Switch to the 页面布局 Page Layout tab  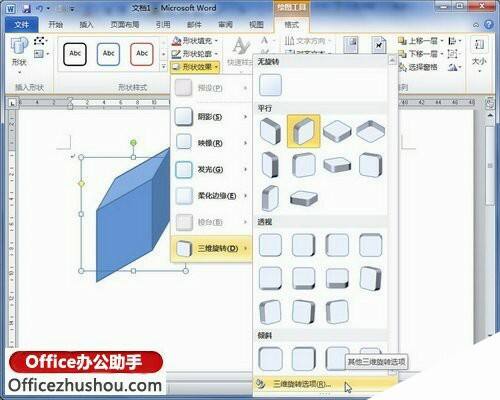[x=125, y=25]
